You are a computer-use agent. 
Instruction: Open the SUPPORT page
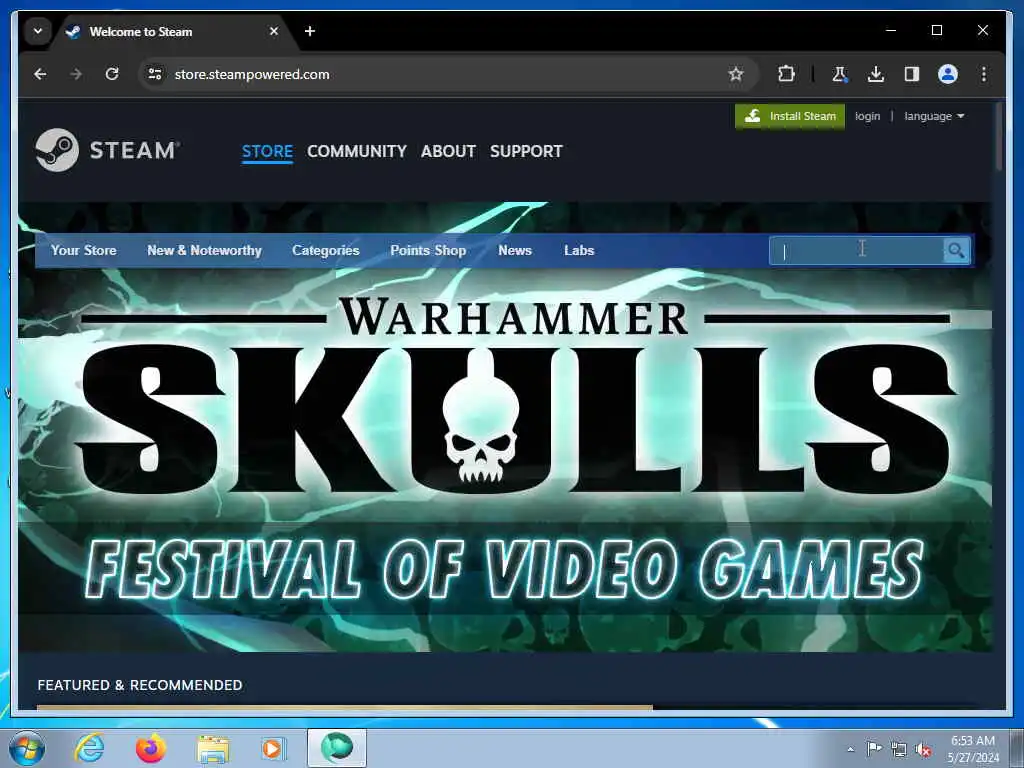coord(526,152)
